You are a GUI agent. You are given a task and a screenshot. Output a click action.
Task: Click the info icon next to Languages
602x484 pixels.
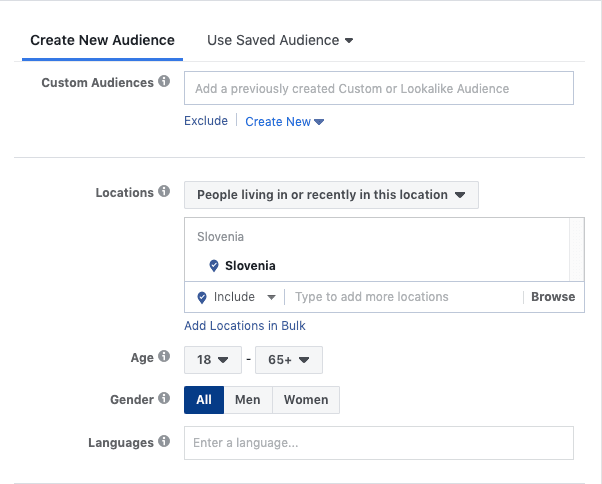point(164,442)
